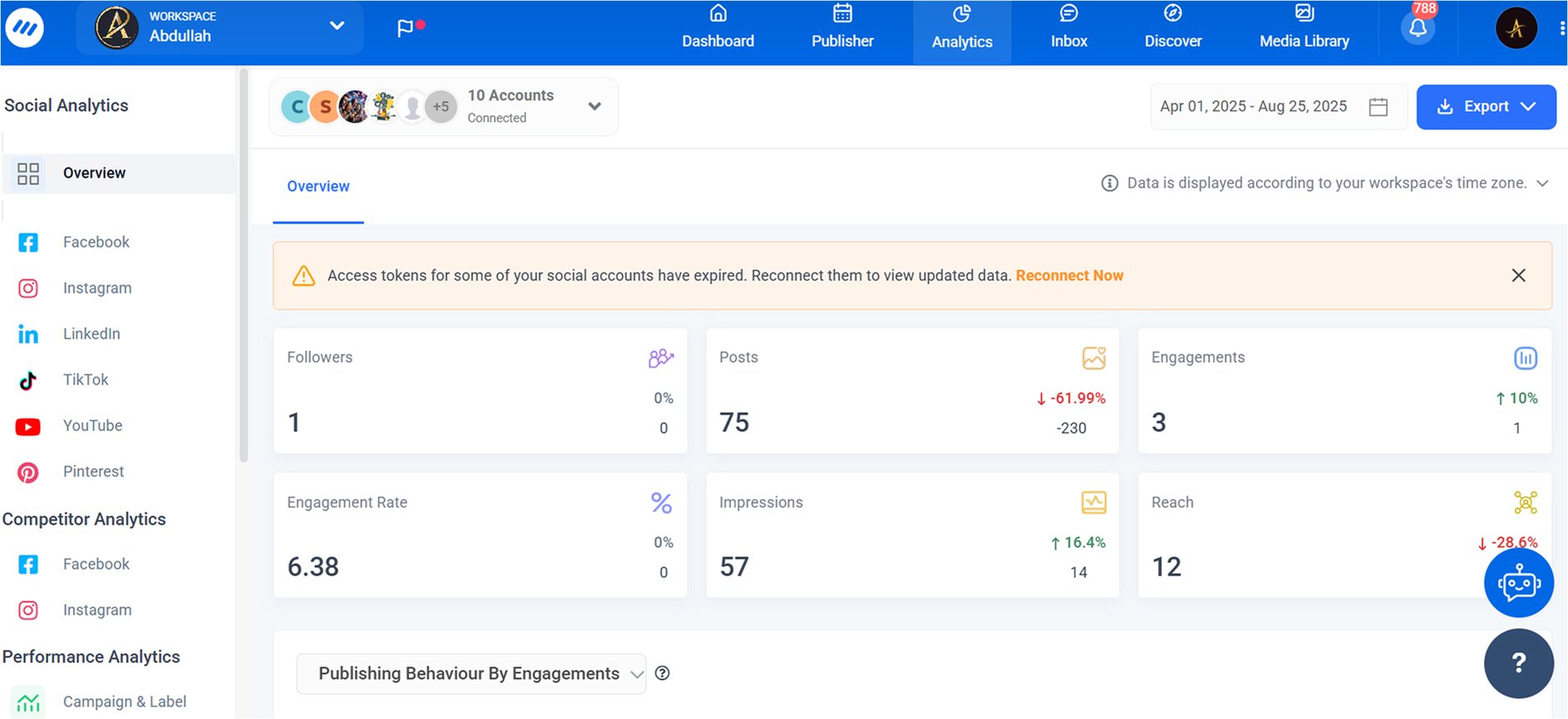
Task: Go to the Discover menu
Action: point(1173,28)
